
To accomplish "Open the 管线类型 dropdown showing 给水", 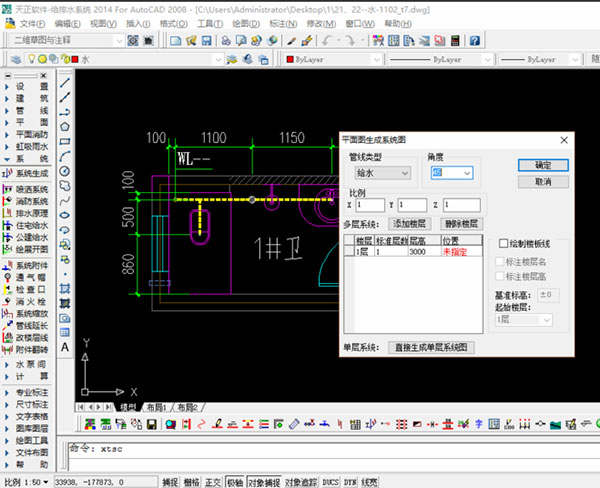I will point(383,173).
